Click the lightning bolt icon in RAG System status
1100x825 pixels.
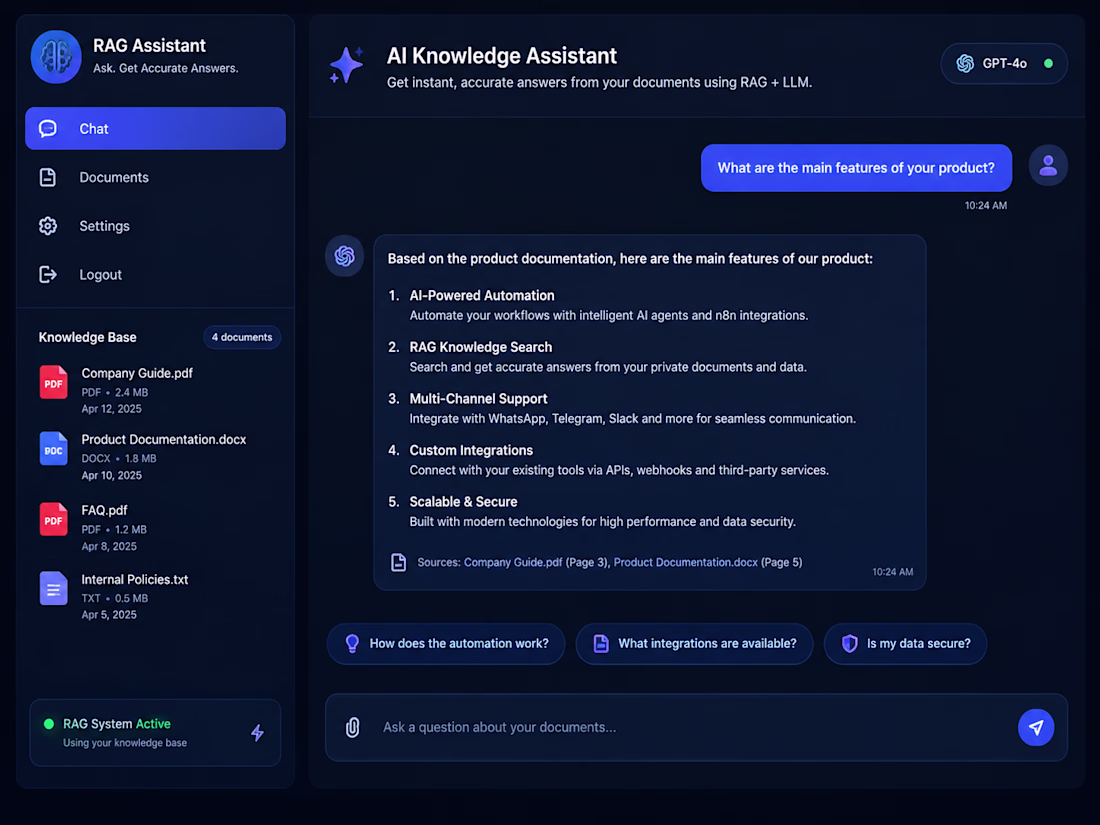(x=257, y=733)
